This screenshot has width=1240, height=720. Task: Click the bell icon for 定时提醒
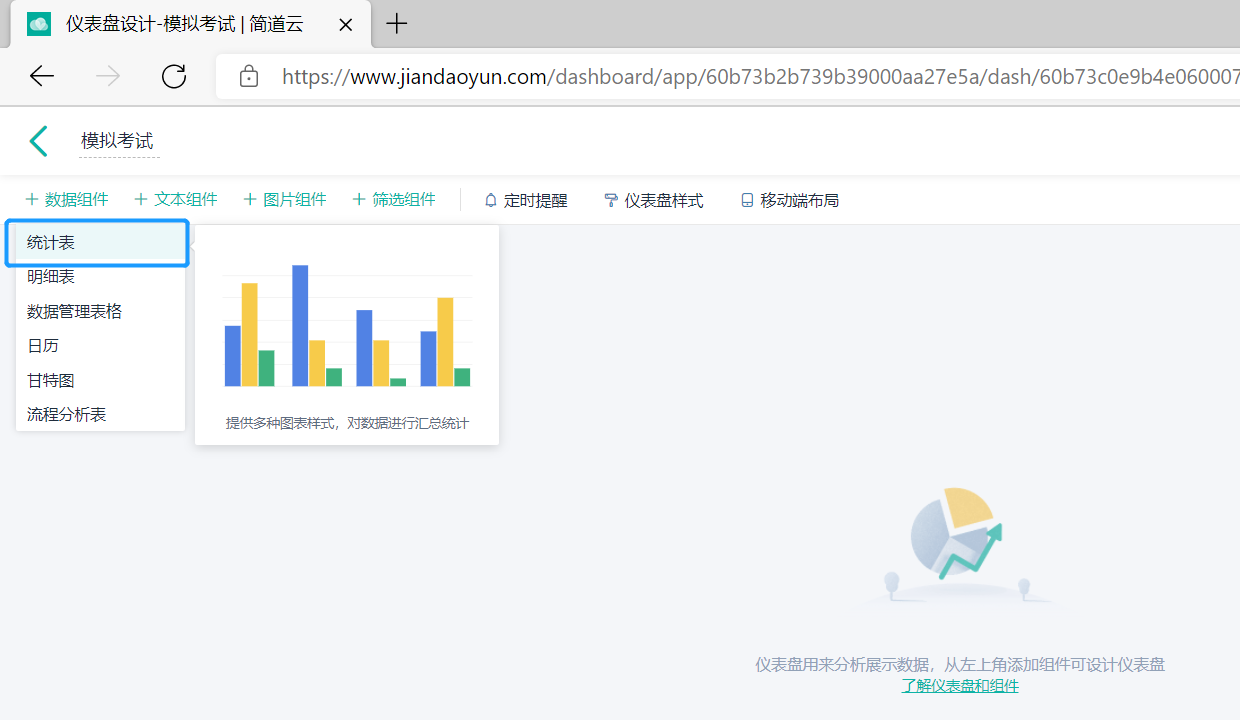(x=490, y=200)
